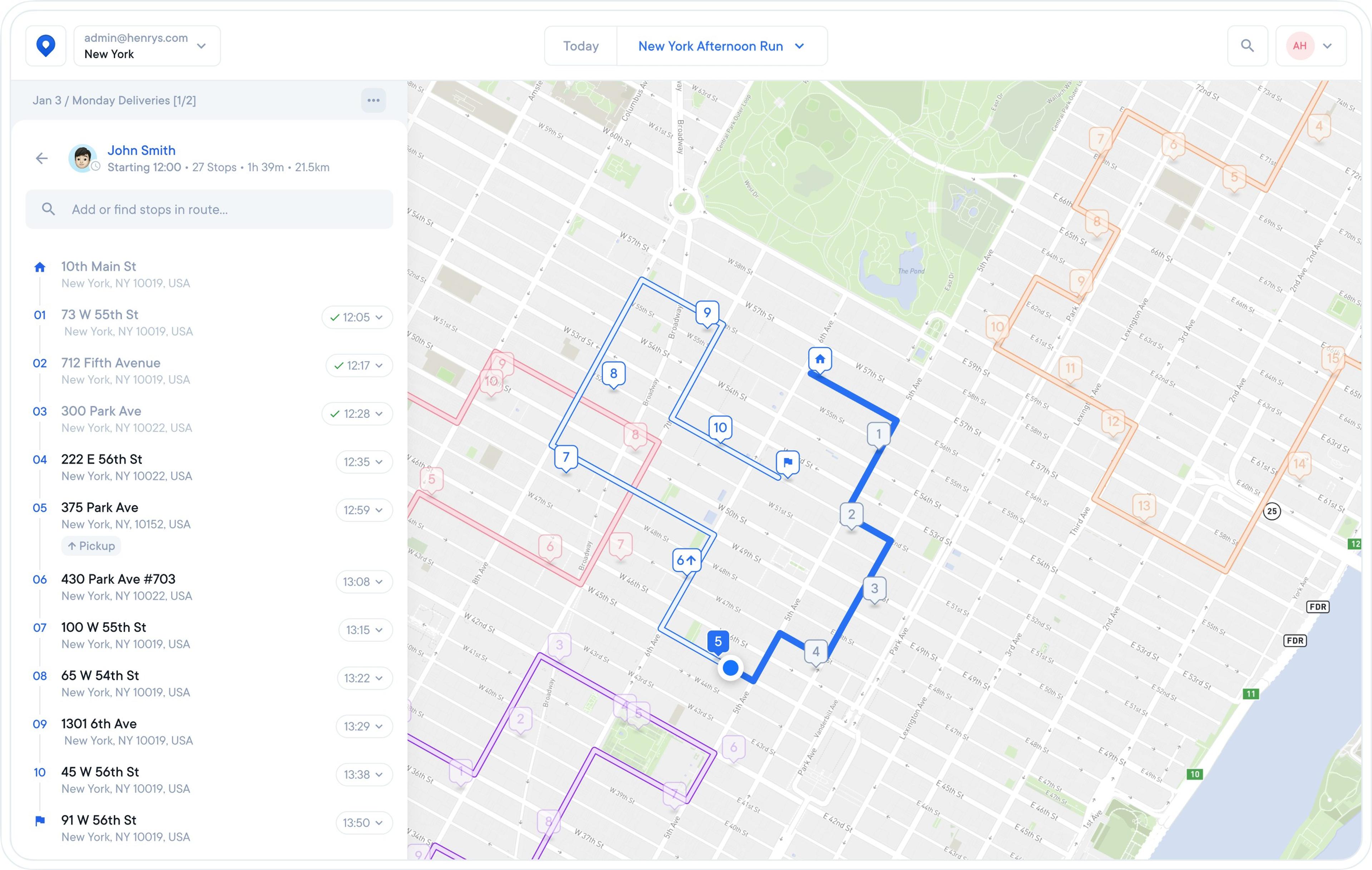Expand the 12:17 time dropdown
Image resolution: width=1372 pixels, height=870 pixels.
click(359, 365)
